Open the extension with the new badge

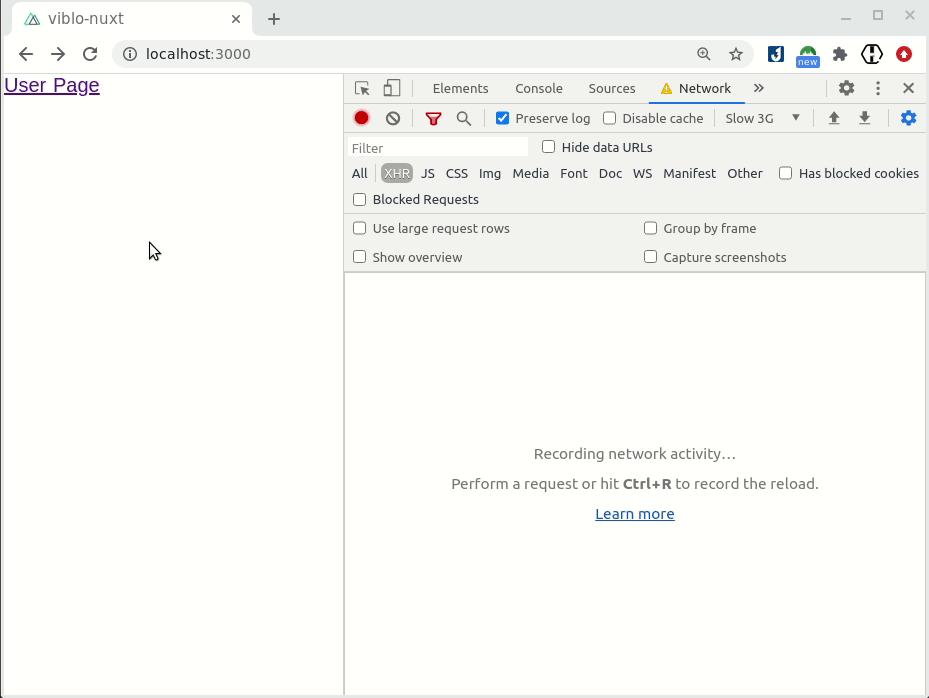point(808,56)
